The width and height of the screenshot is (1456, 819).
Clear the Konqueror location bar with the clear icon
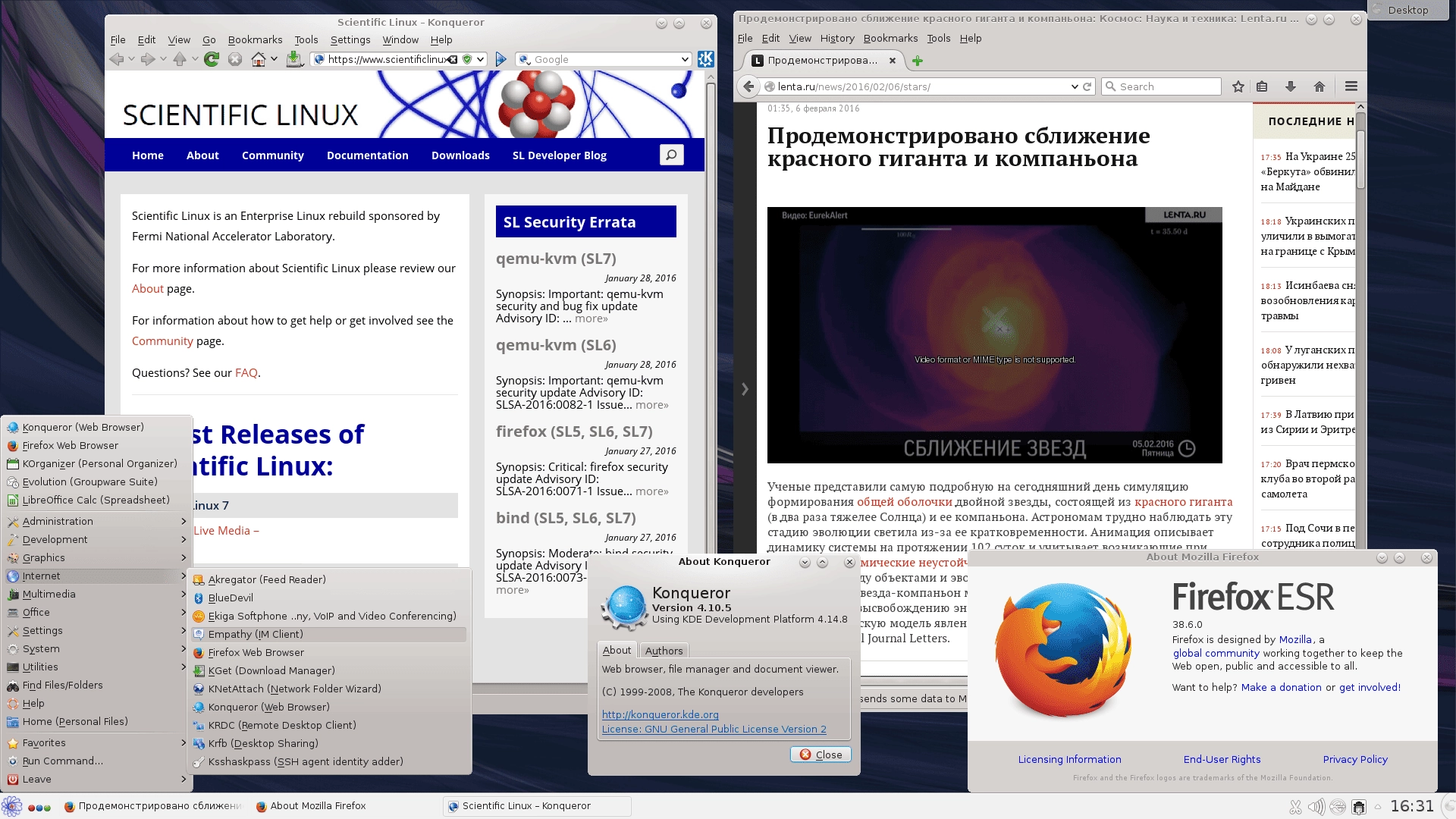click(453, 59)
